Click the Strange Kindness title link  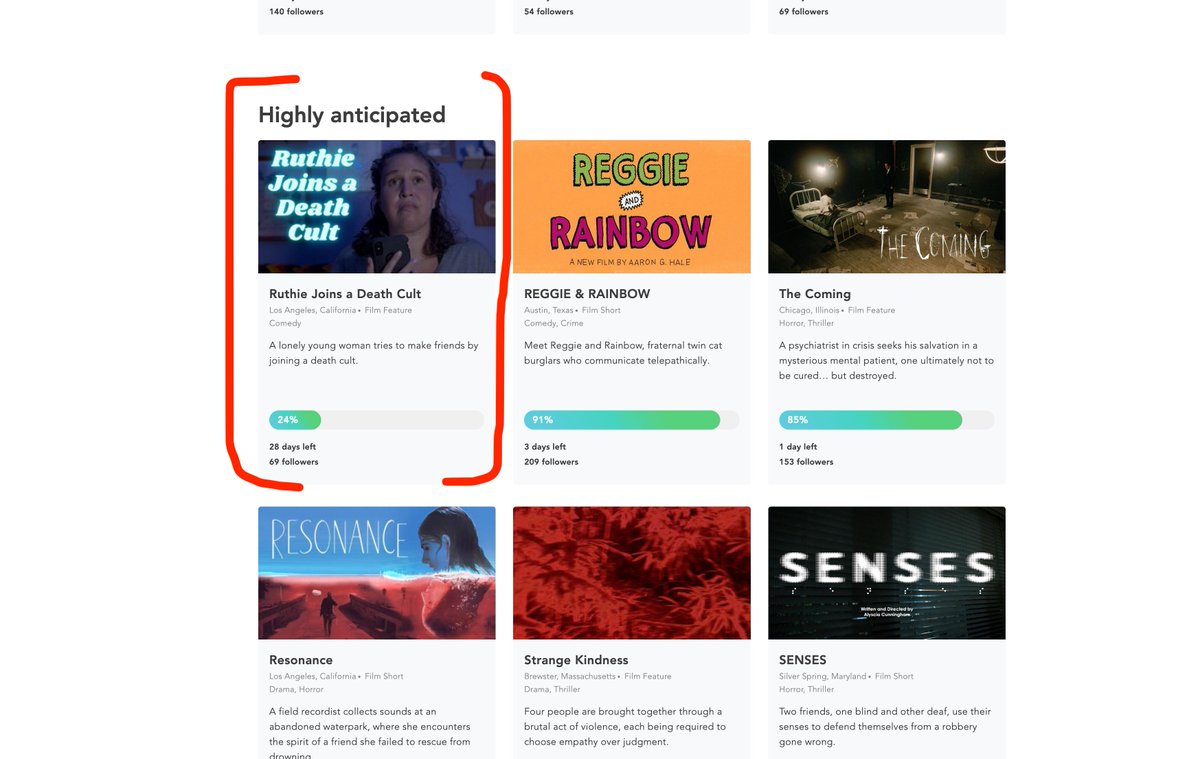(x=576, y=660)
